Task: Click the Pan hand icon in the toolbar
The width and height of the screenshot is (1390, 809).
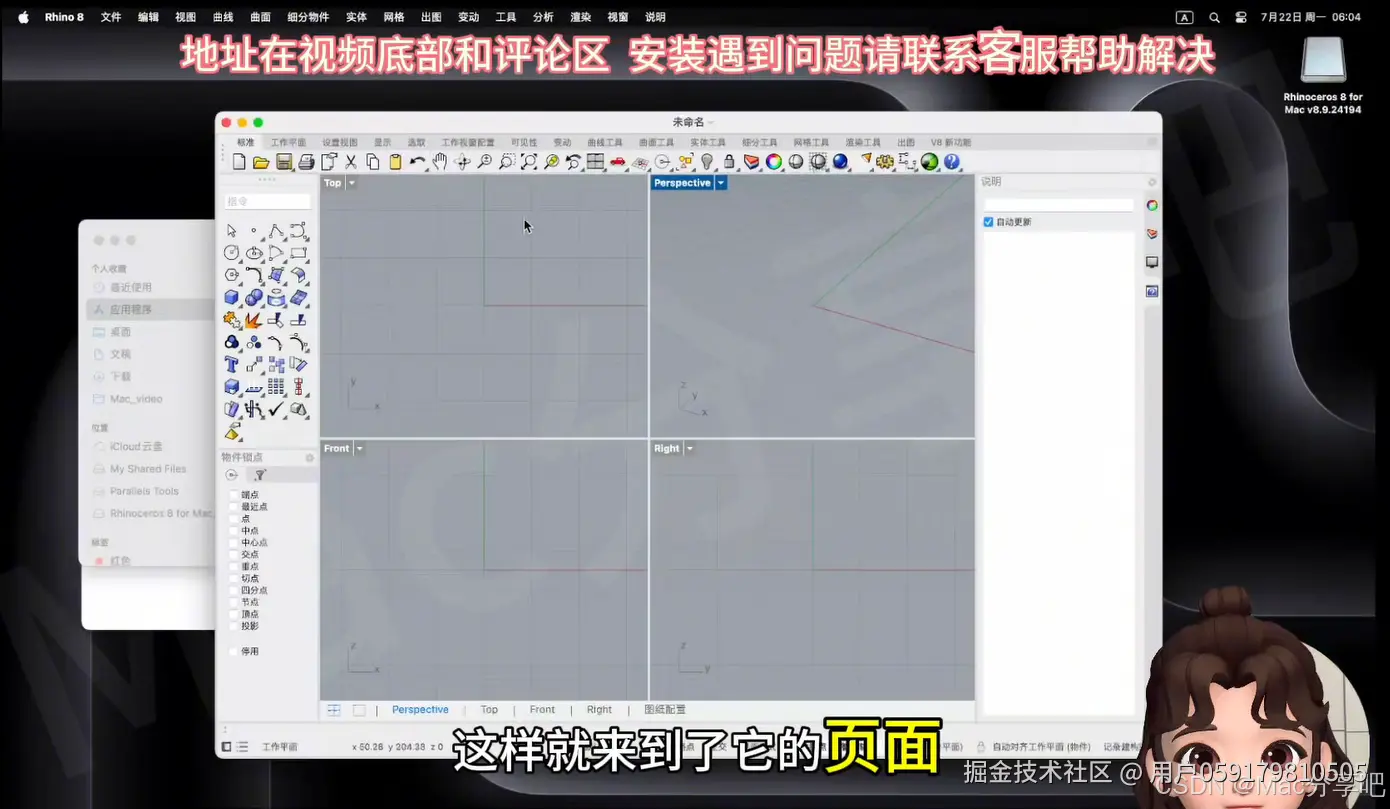Action: (x=440, y=161)
